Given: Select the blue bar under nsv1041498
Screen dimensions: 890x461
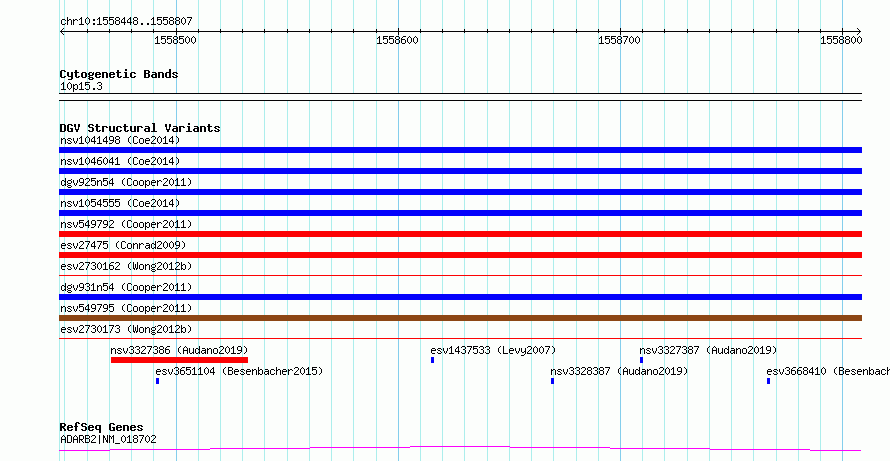Looking at the screenshot, I should 460,150.
